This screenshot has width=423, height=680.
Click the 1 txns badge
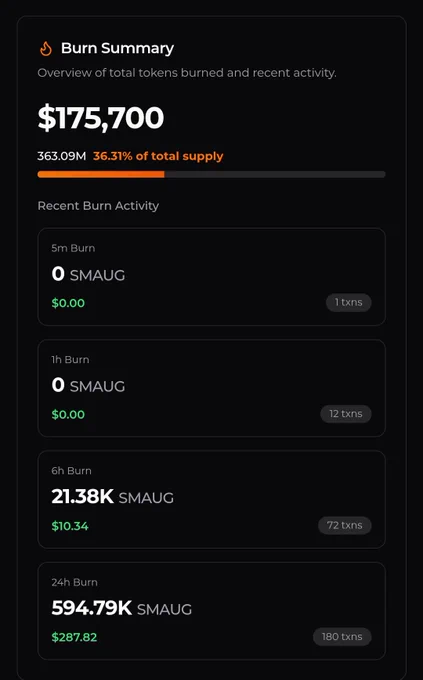[348, 302]
